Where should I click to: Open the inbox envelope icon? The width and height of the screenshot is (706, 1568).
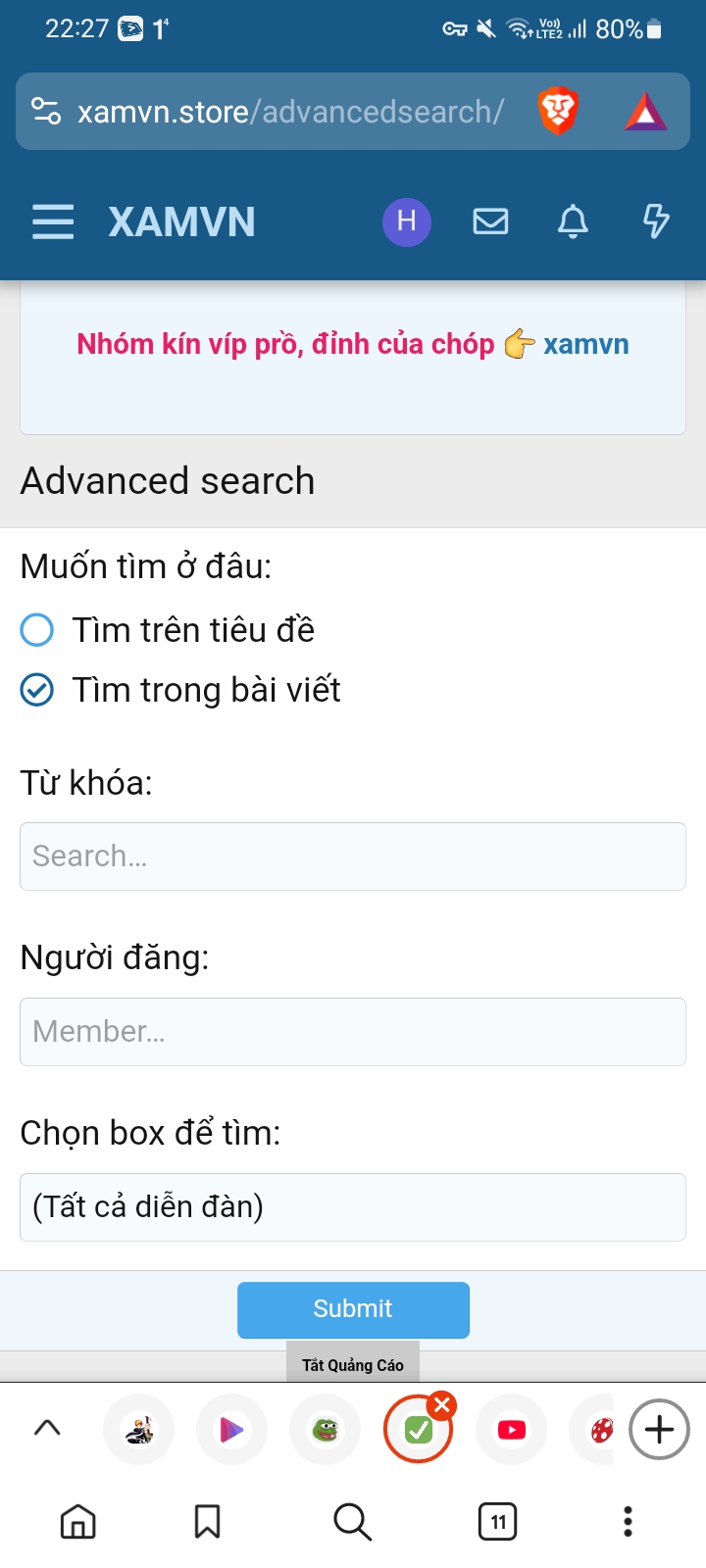pyautogui.click(x=490, y=221)
